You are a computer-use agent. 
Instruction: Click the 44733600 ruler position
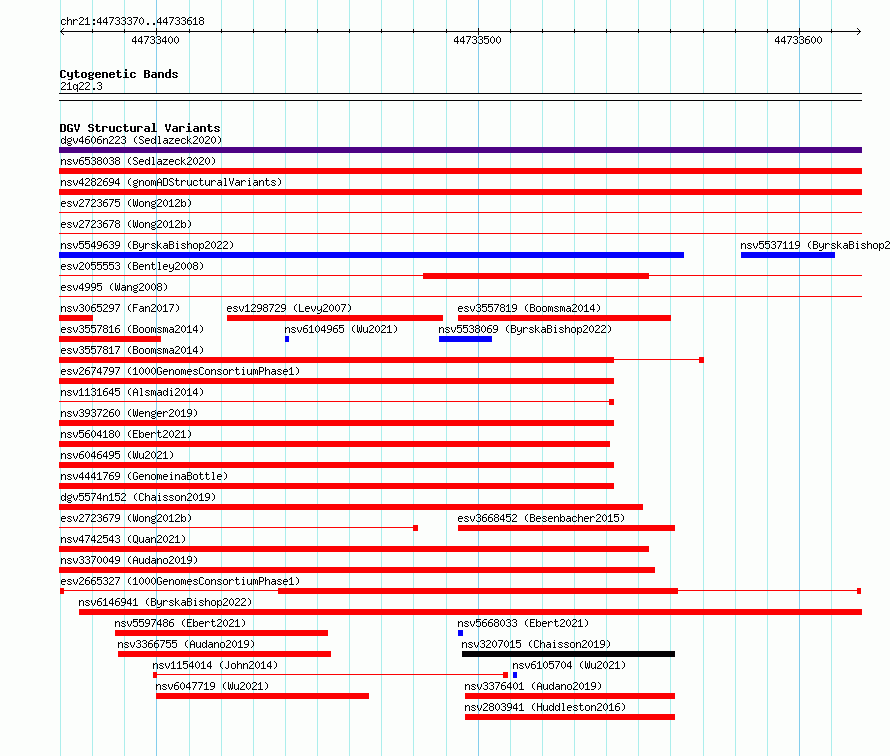(798, 40)
